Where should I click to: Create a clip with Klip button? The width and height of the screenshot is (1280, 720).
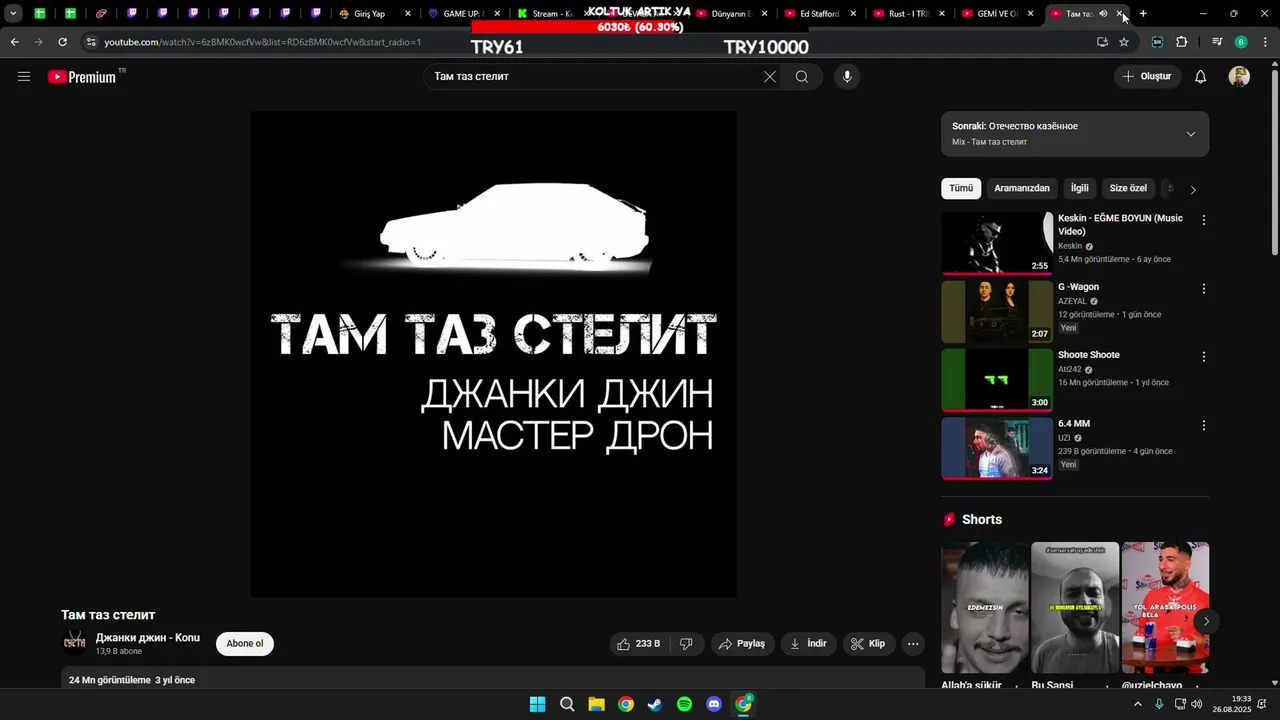coord(869,644)
